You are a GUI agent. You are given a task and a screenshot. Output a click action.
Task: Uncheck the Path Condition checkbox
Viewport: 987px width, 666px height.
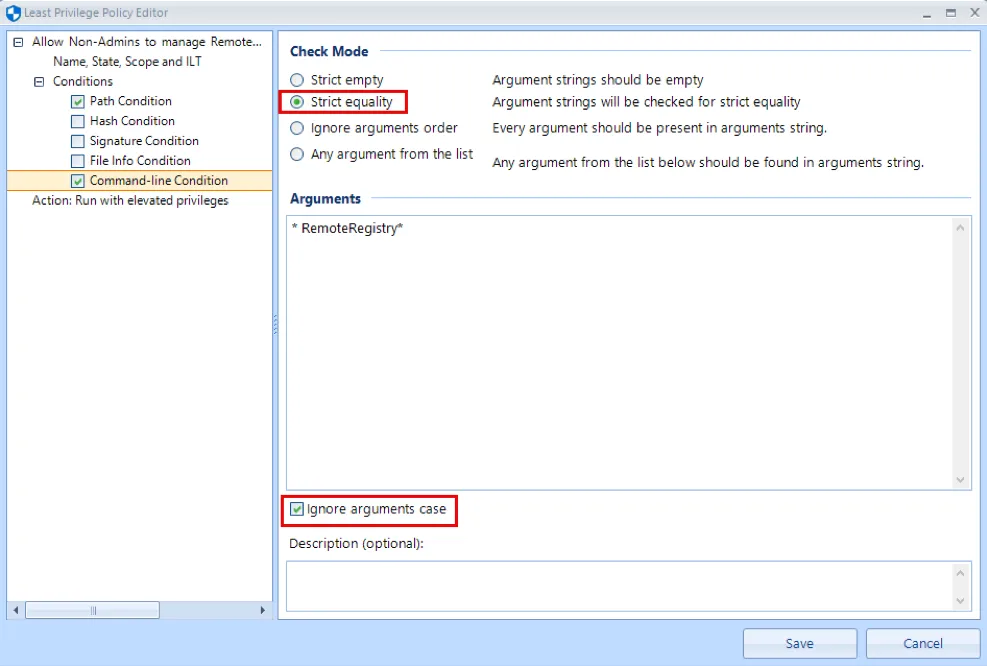point(78,102)
